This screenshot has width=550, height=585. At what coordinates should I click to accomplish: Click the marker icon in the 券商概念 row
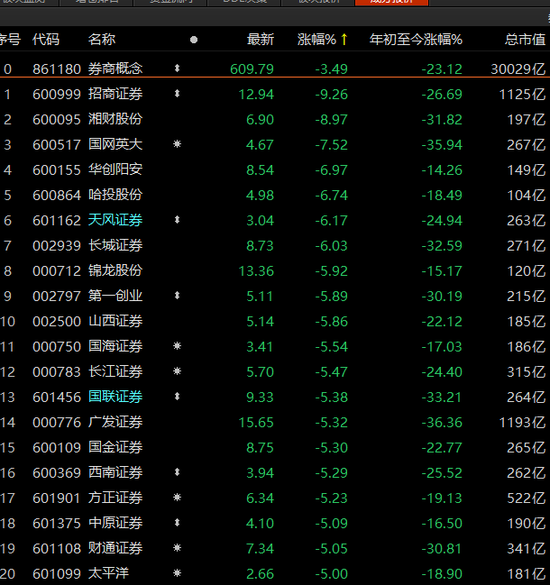coord(177,68)
